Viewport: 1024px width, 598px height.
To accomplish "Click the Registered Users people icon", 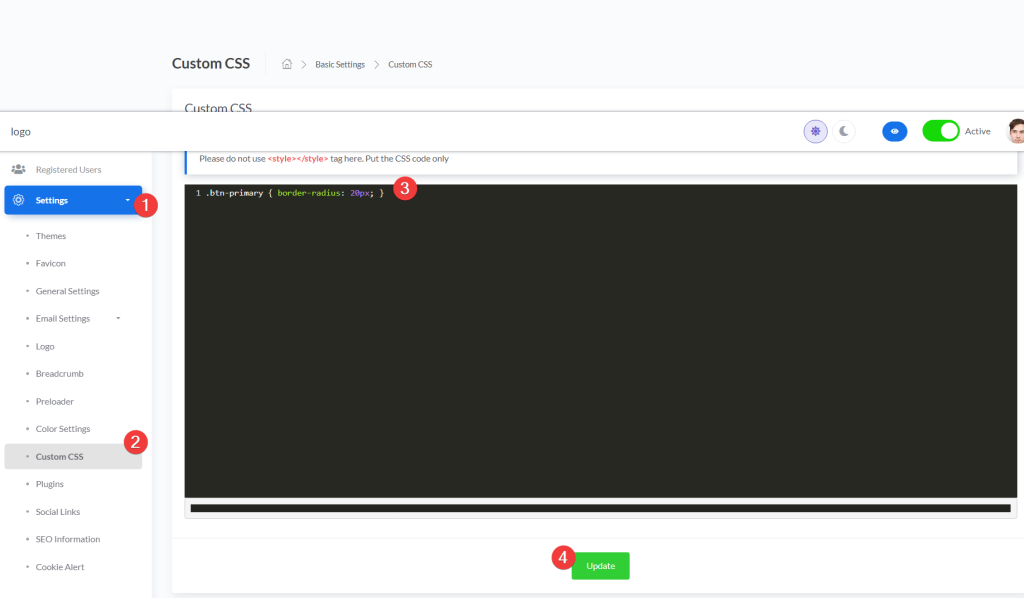I will point(18,170).
